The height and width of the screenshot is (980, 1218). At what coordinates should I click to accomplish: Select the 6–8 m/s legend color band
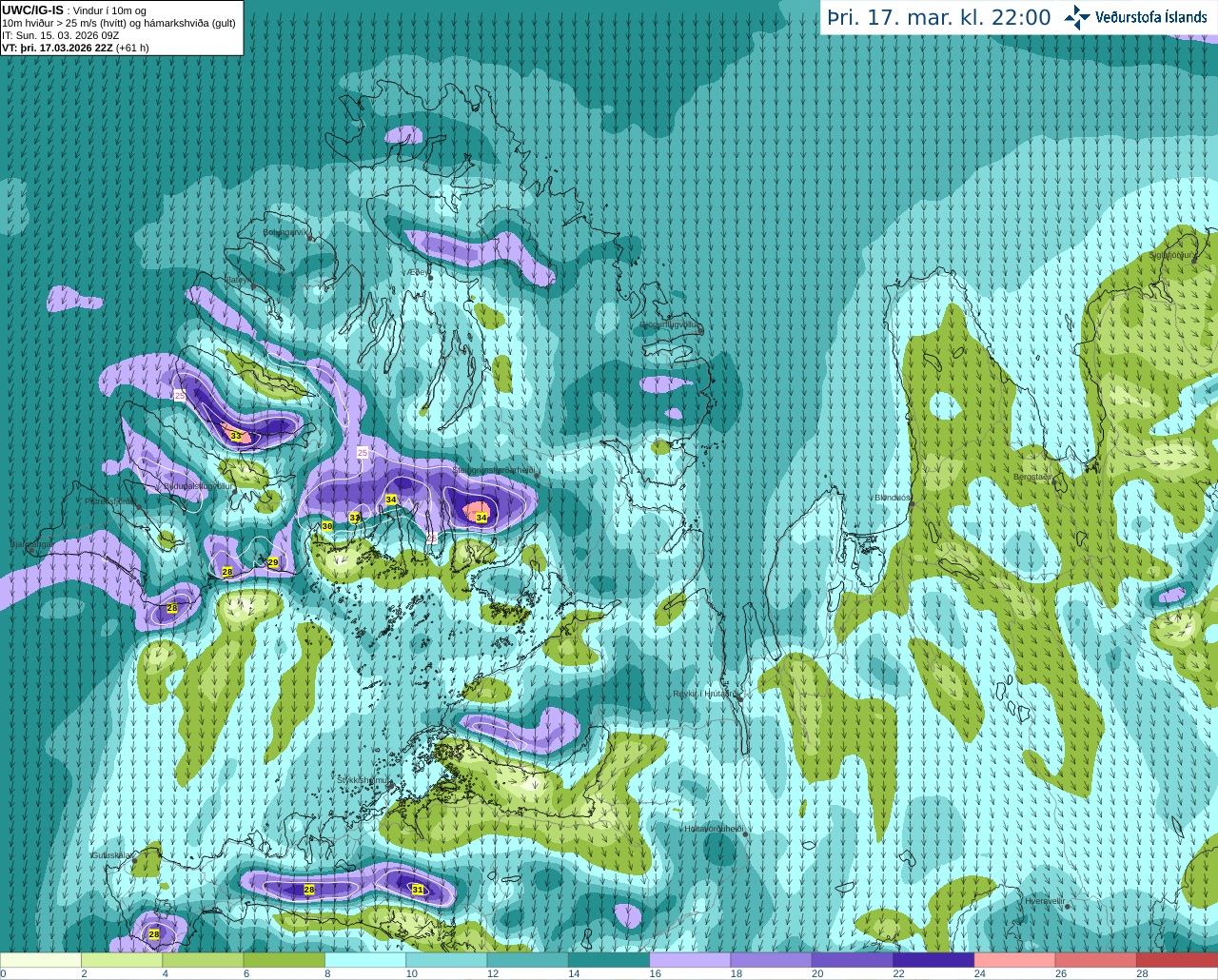[285, 960]
